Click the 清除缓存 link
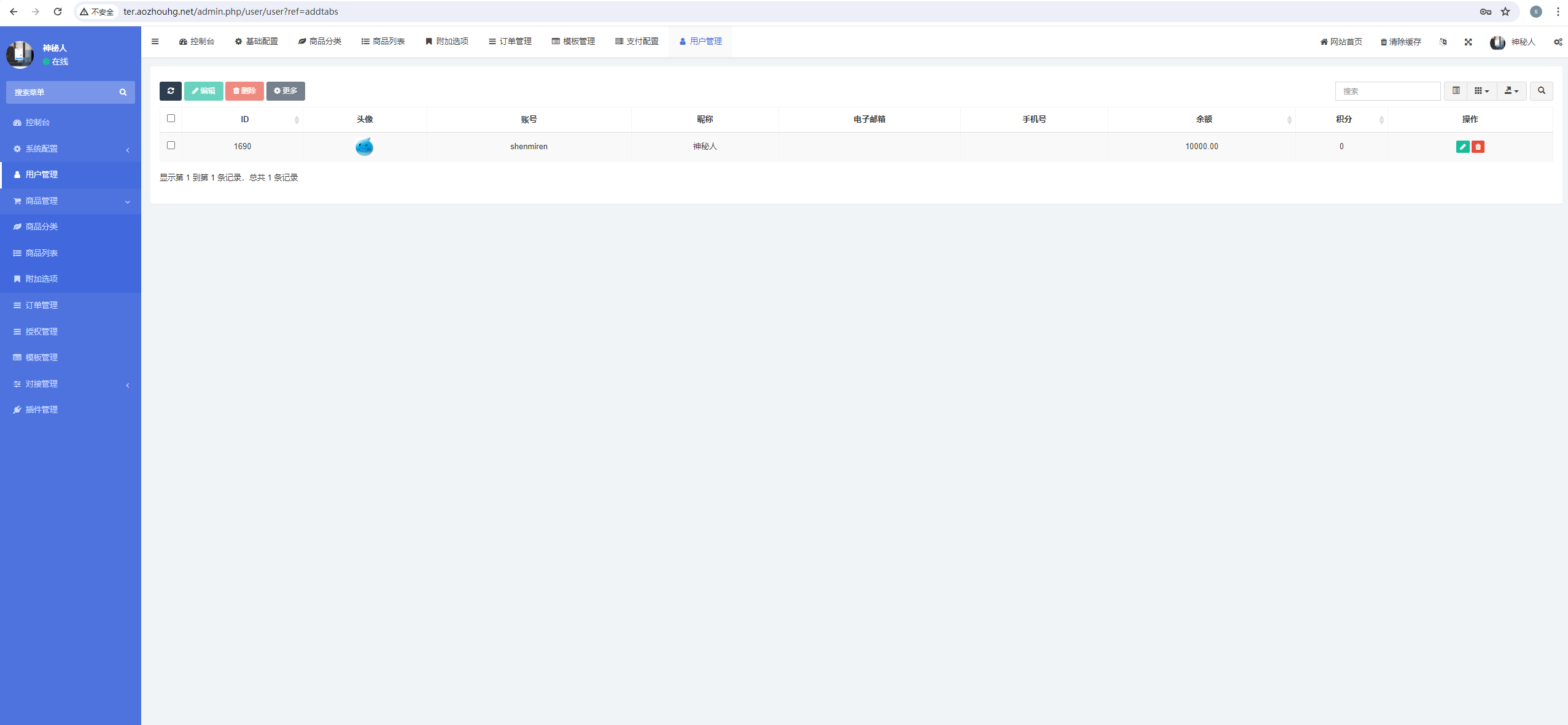Viewport: 1568px width, 725px height. [x=1400, y=42]
